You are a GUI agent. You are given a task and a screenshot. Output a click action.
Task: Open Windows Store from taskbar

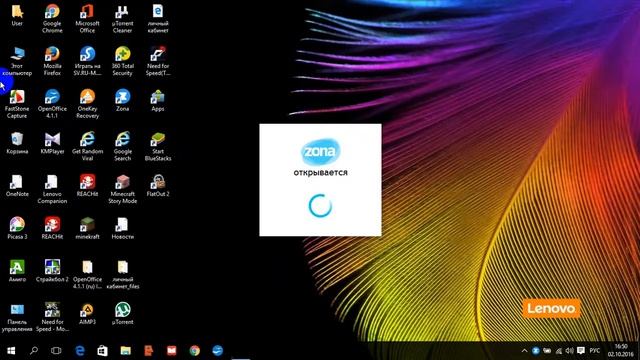click(x=102, y=351)
